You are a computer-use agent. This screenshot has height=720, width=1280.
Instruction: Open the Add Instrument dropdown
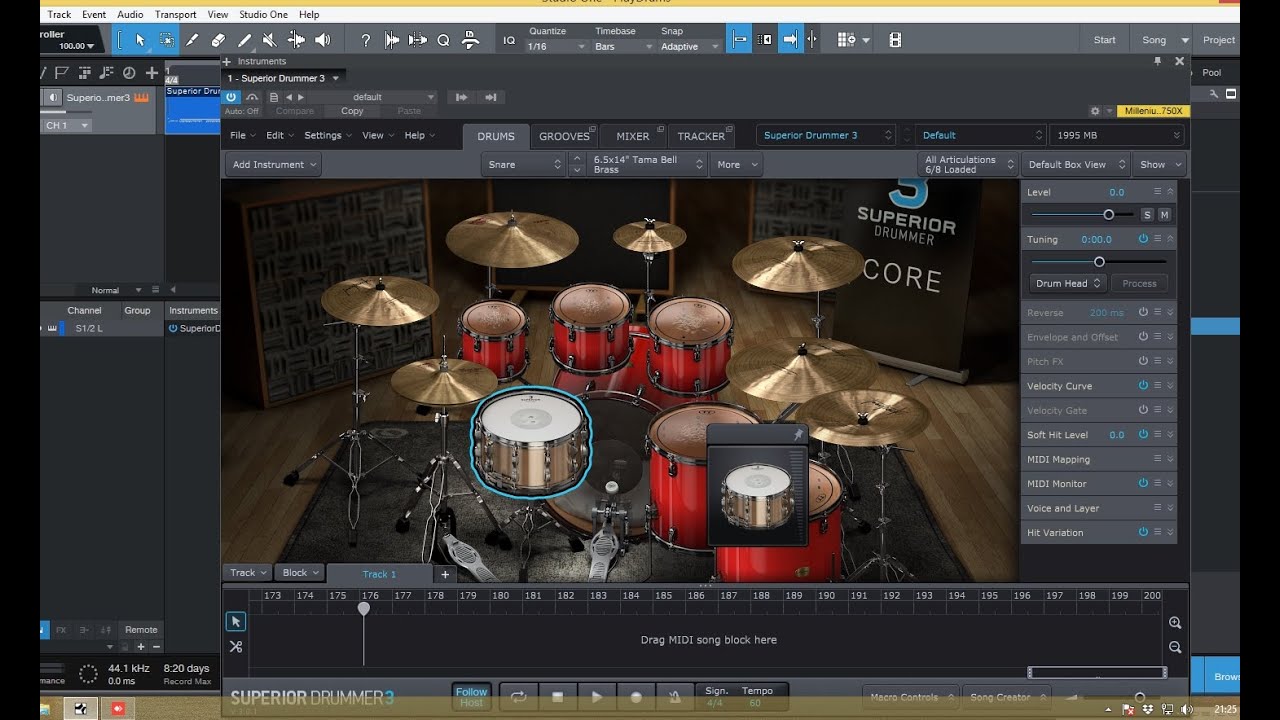tap(274, 165)
